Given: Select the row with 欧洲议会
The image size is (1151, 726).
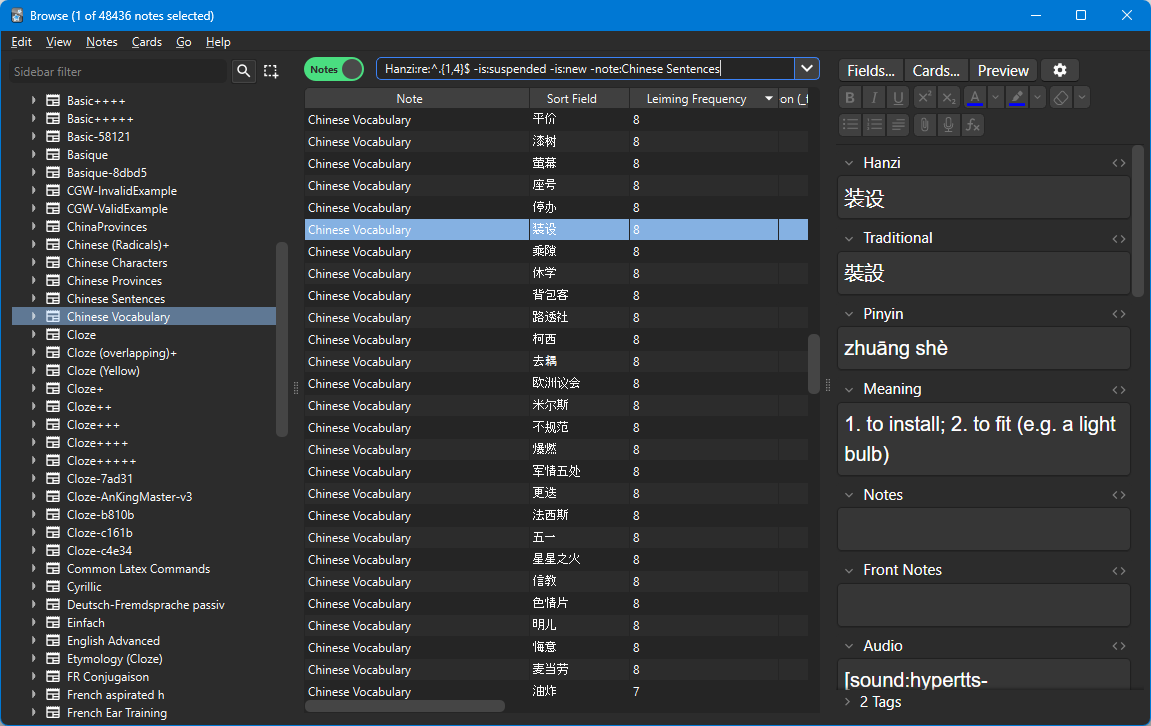Looking at the screenshot, I should point(556,383).
